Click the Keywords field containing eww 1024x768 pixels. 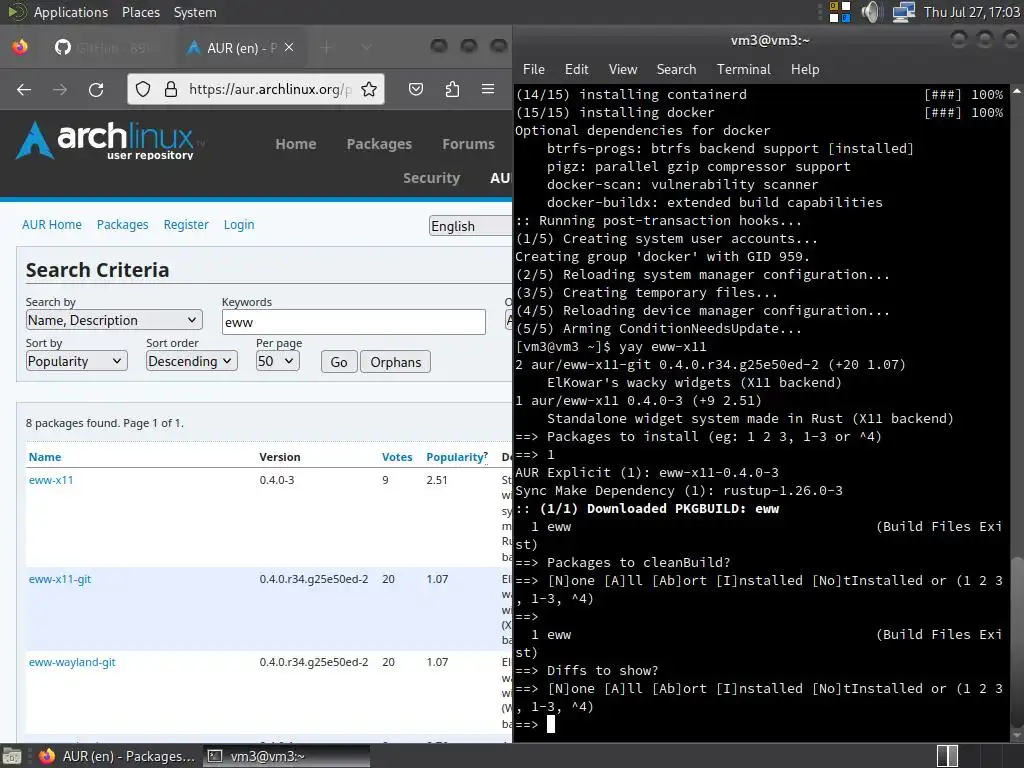coord(353,322)
